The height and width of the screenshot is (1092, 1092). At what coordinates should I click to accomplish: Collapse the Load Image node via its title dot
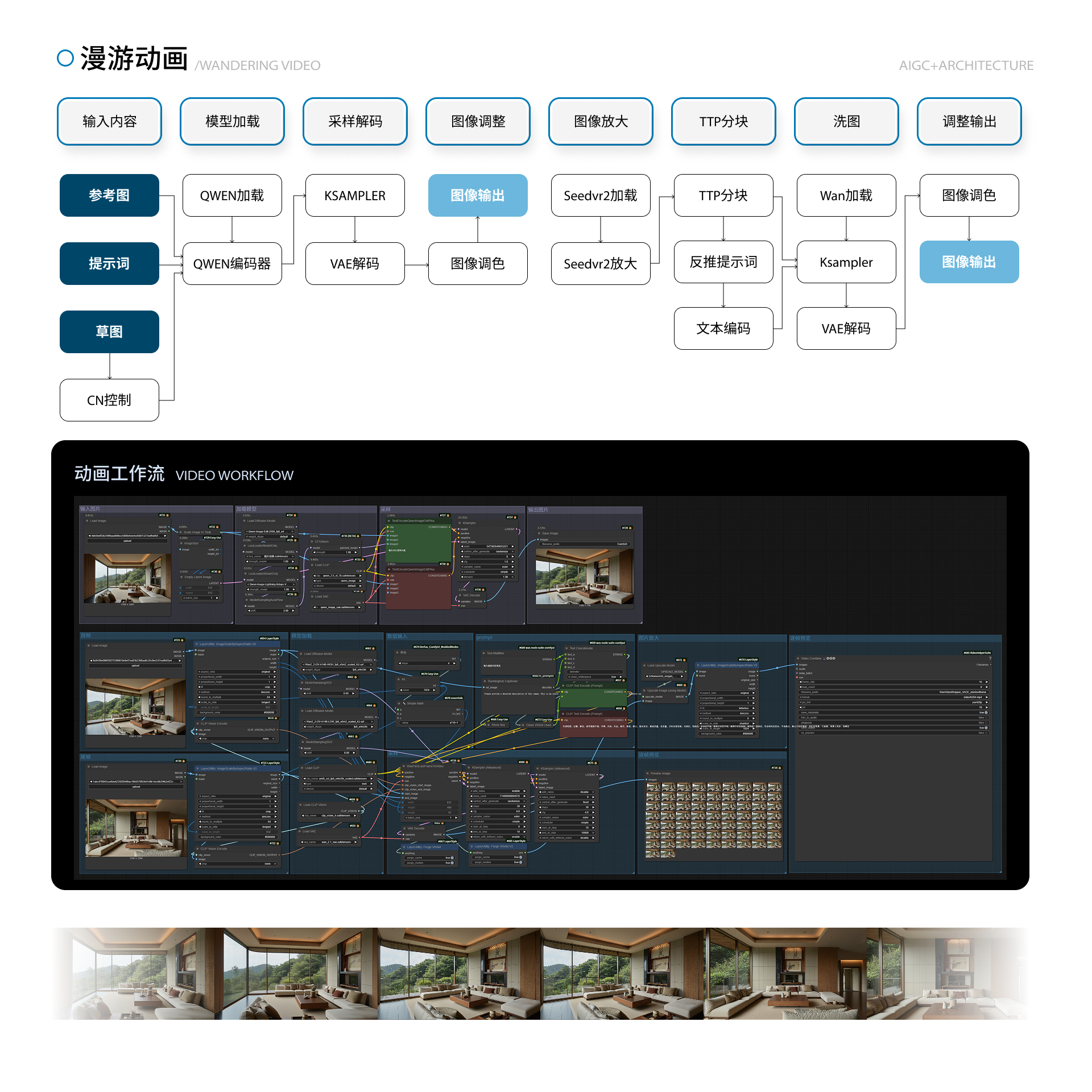(87, 520)
